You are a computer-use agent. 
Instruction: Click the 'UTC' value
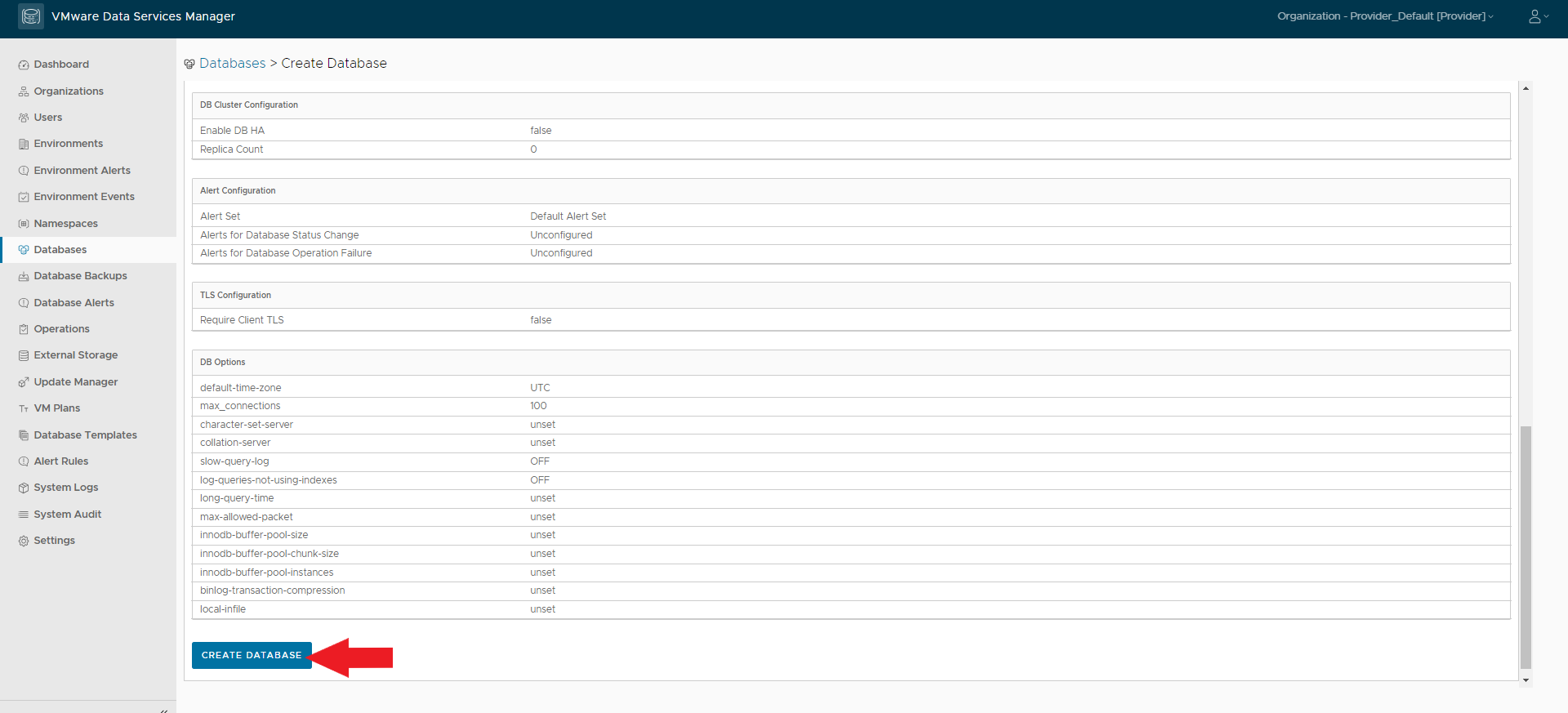tap(540, 388)
